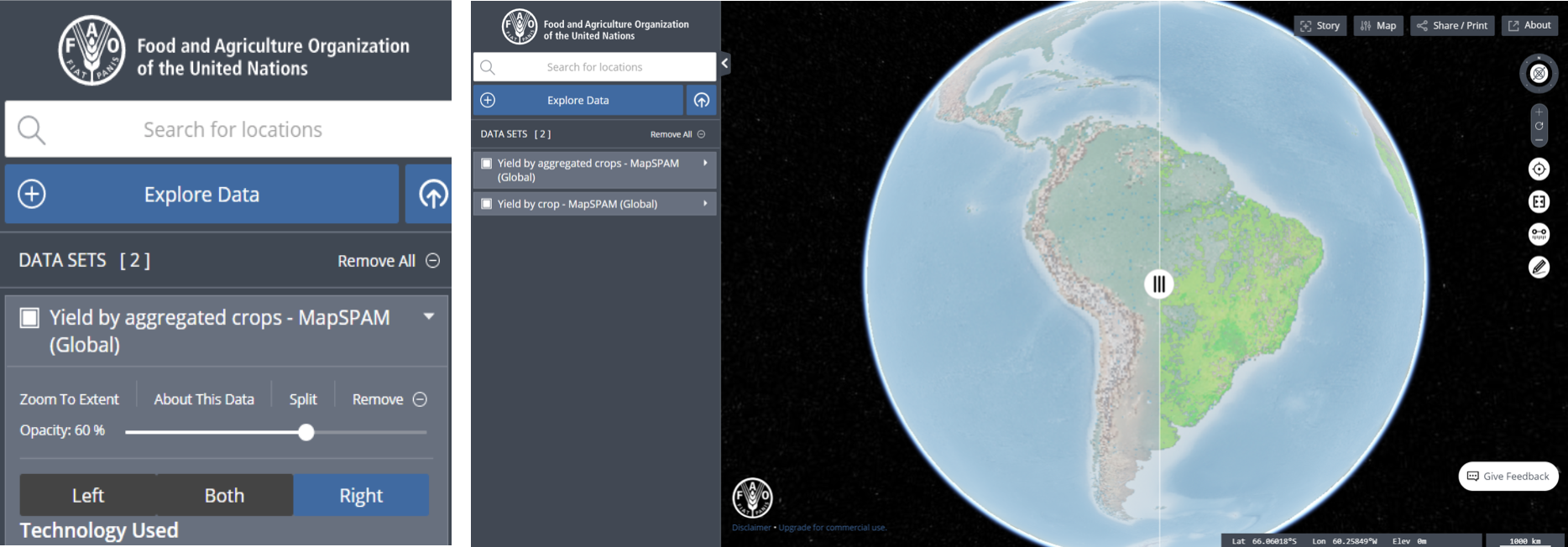The width and height of the screenshot is (1568, 547).
Task: Click Search for locations field, full view
Action: (594, 67)
